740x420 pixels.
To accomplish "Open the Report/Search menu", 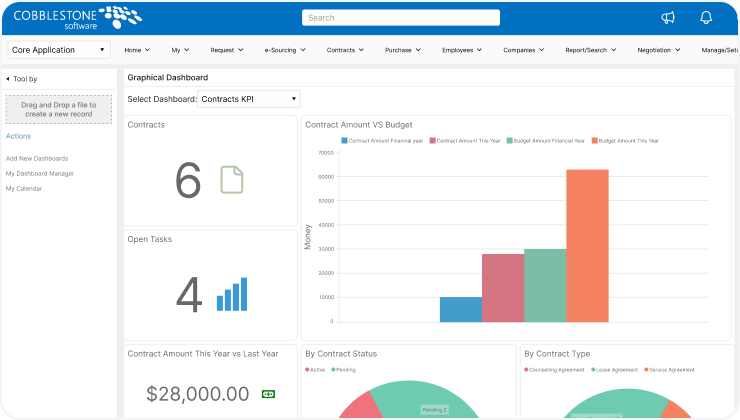I will point(587,49).
